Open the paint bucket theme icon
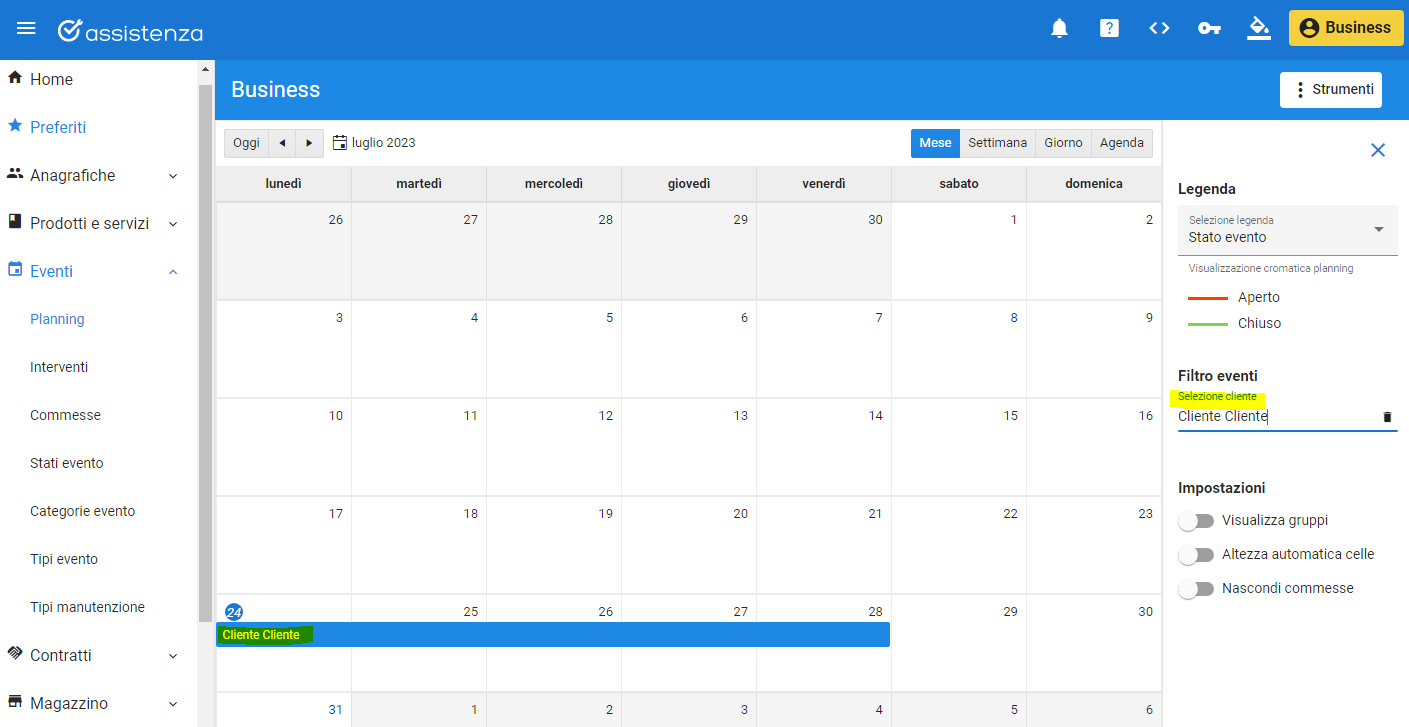Image resolution: width=1409 pixels, height=727 pixels. click(1258, 28)
